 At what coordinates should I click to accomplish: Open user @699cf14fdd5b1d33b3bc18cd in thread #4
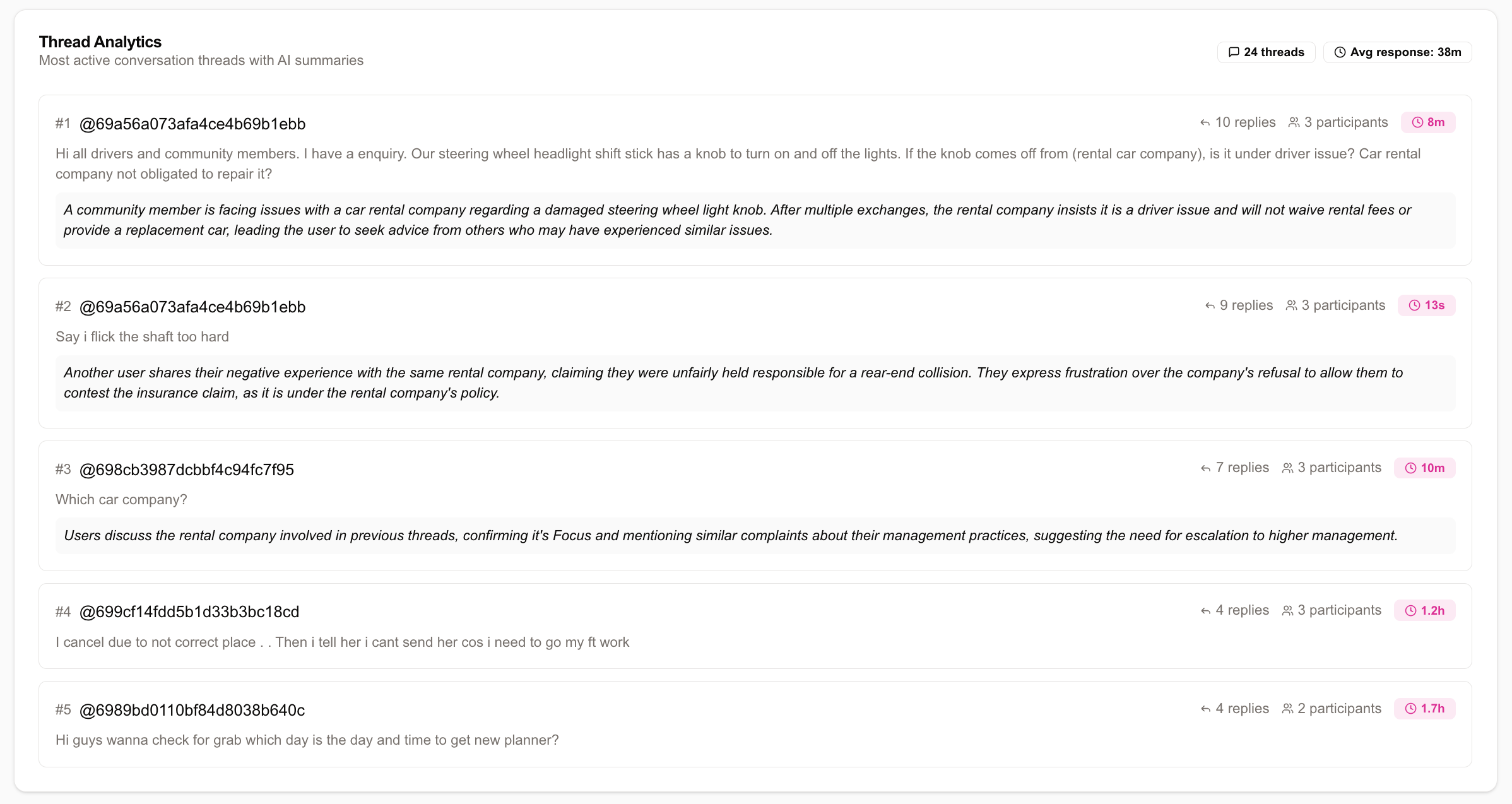pyautogui.click(x=189, y=612)
